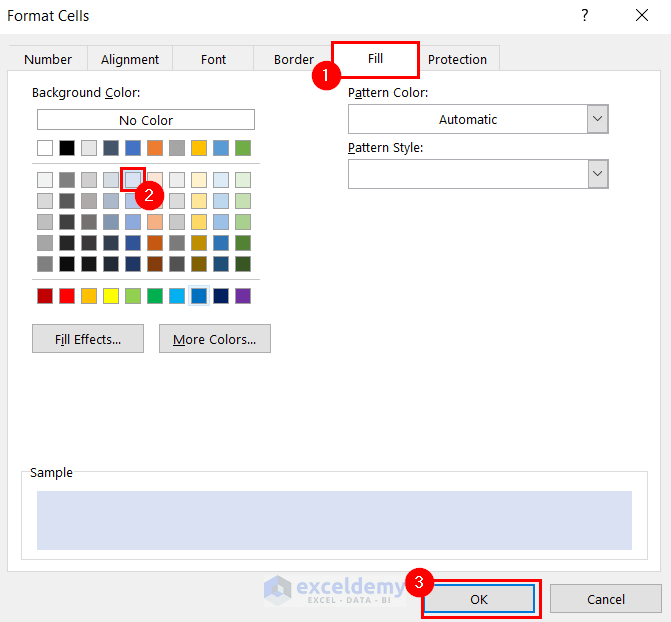Open the Protection tab
The image size is (671, 622).
tap(457, 59)
